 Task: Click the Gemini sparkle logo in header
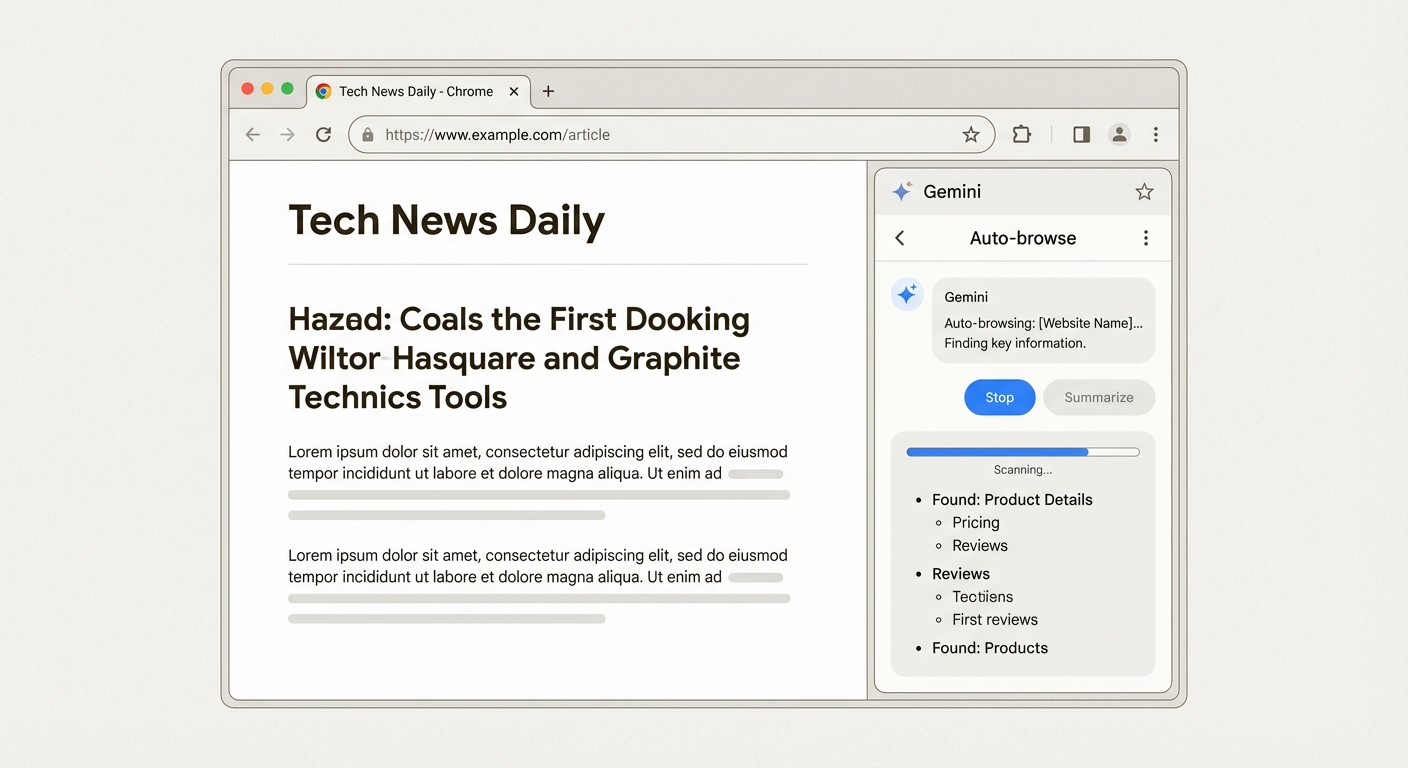902,192
